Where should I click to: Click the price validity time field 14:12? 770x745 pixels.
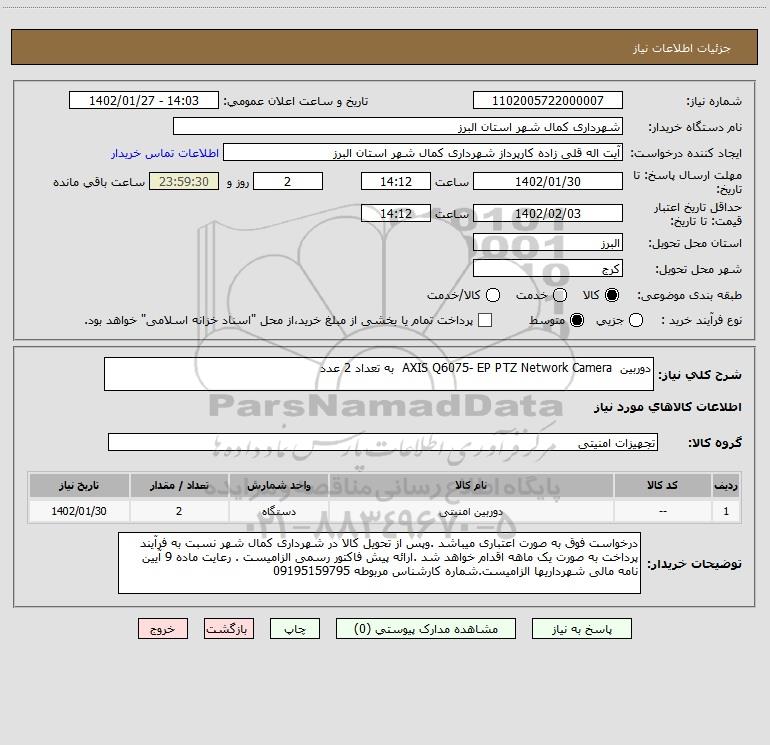click(x=396, y=213)
